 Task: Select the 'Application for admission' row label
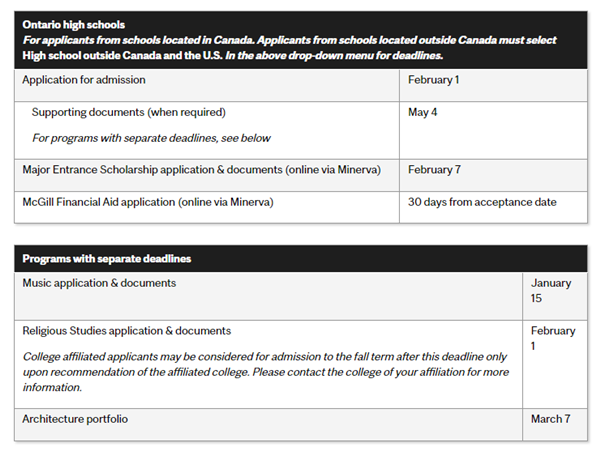coord(84,80)
